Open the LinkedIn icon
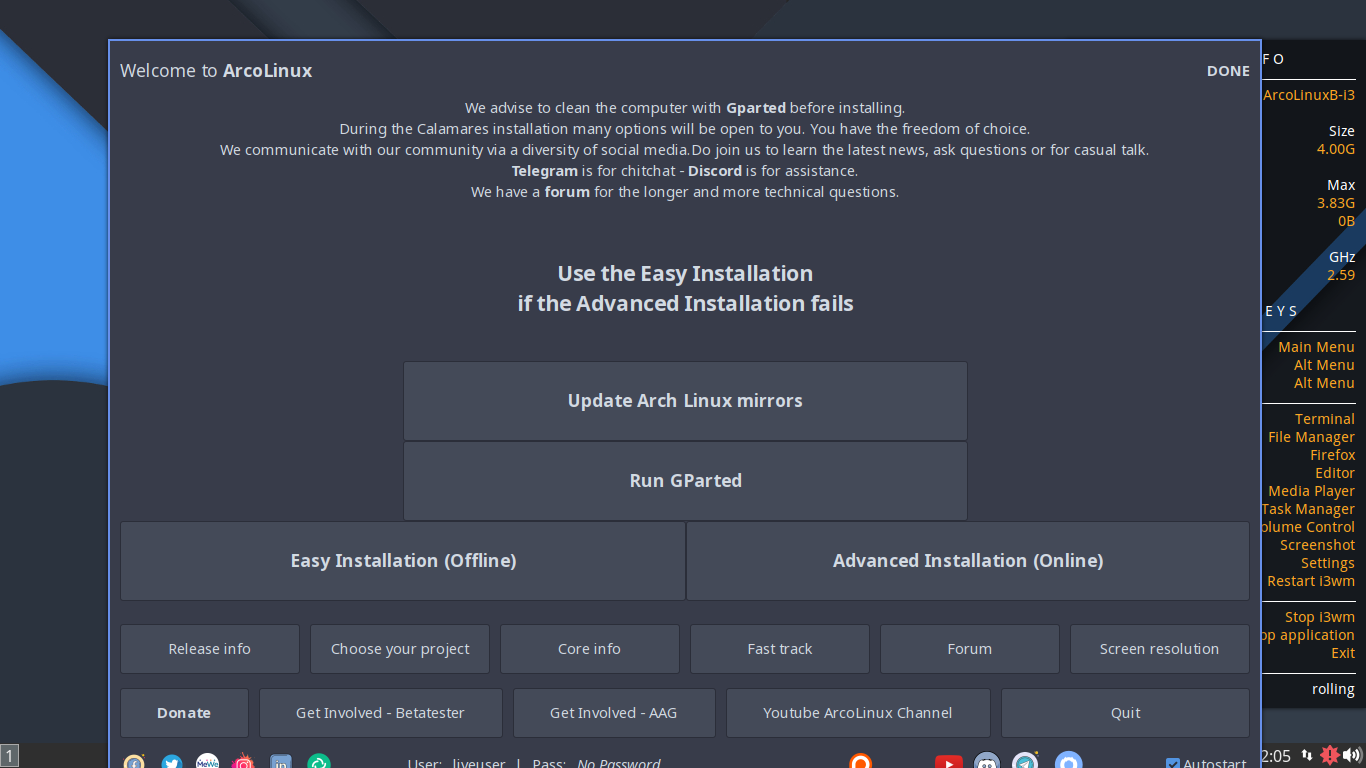This screenshot has height=768, width=1366. [281, 763]
